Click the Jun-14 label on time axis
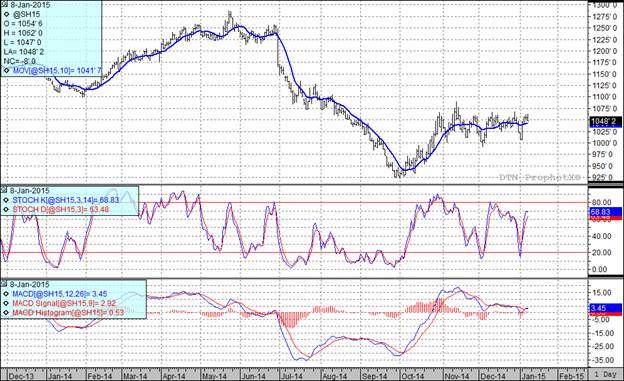Viewport: 624px width, 381px height. tap(254, 376)
